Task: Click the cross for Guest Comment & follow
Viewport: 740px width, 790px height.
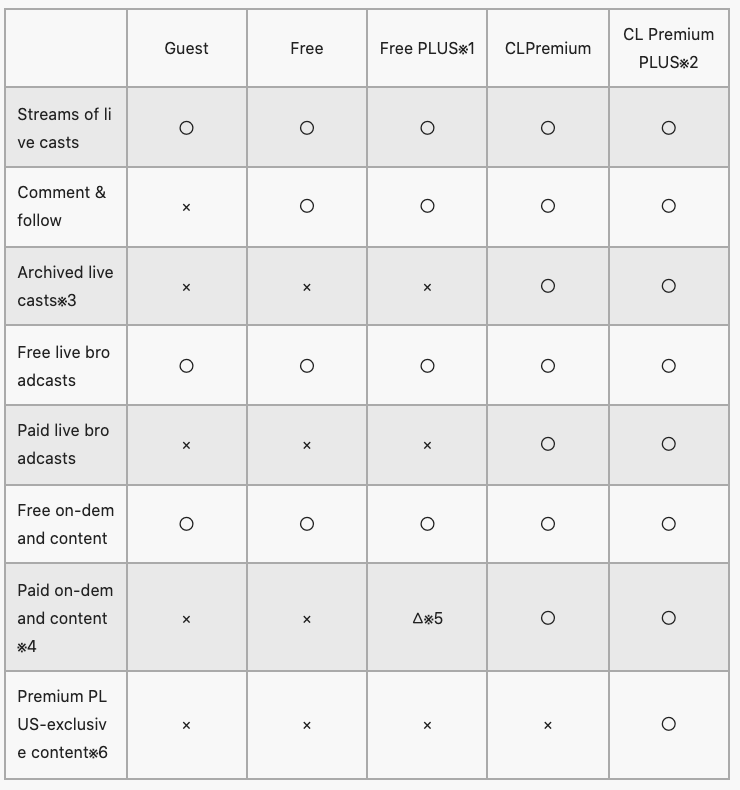Action: tap(186, 207)
